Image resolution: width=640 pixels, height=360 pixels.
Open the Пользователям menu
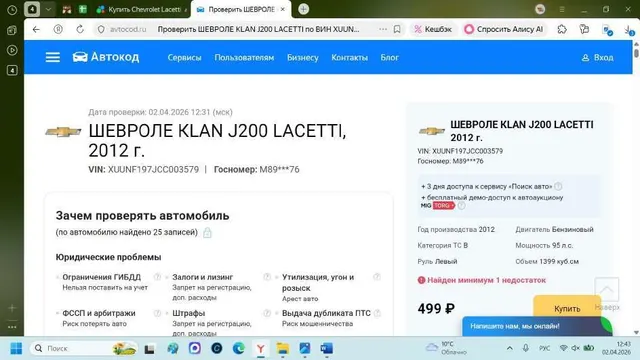pos(244,58)
